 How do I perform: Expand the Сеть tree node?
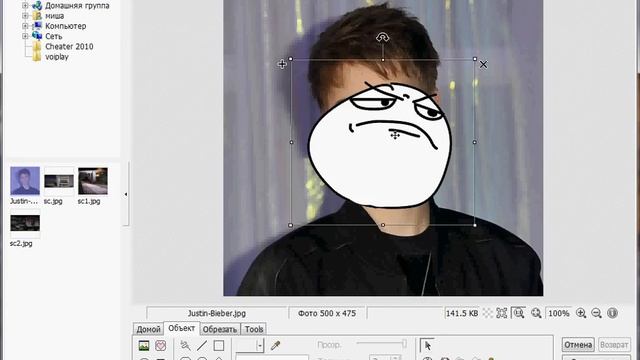25,36
